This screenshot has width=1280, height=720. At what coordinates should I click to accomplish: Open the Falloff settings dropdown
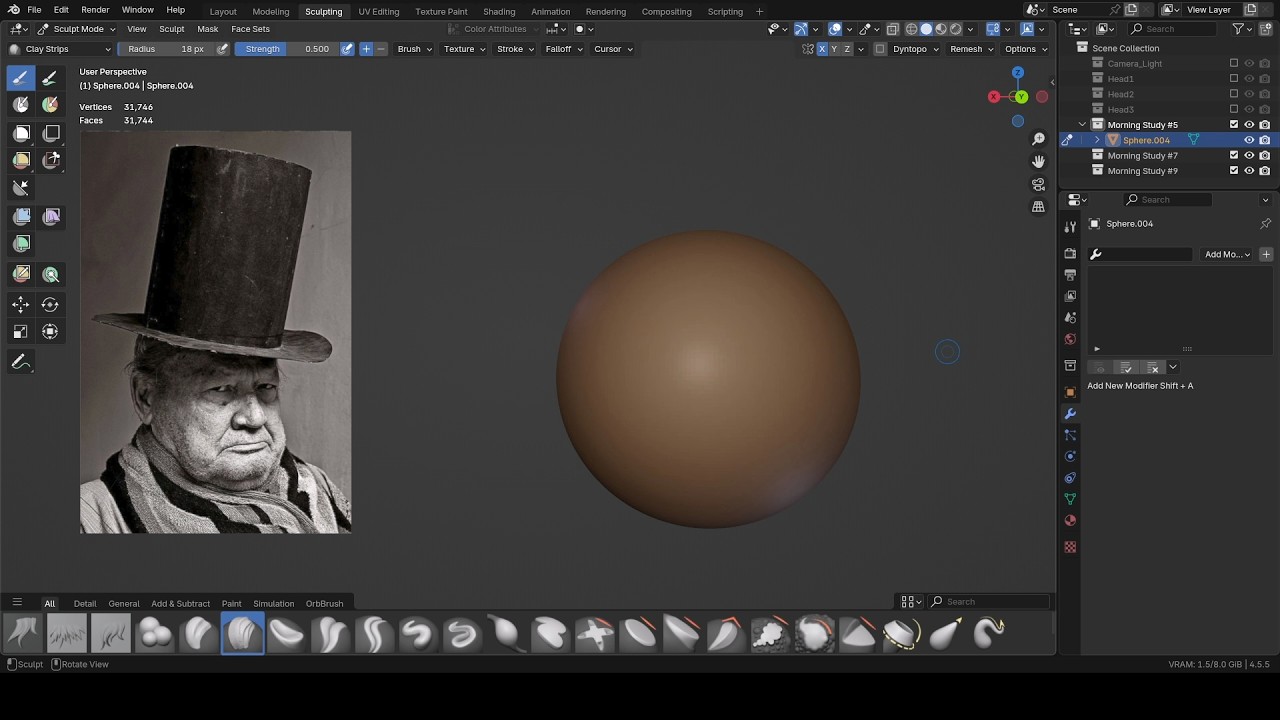[x=563, y=49]
